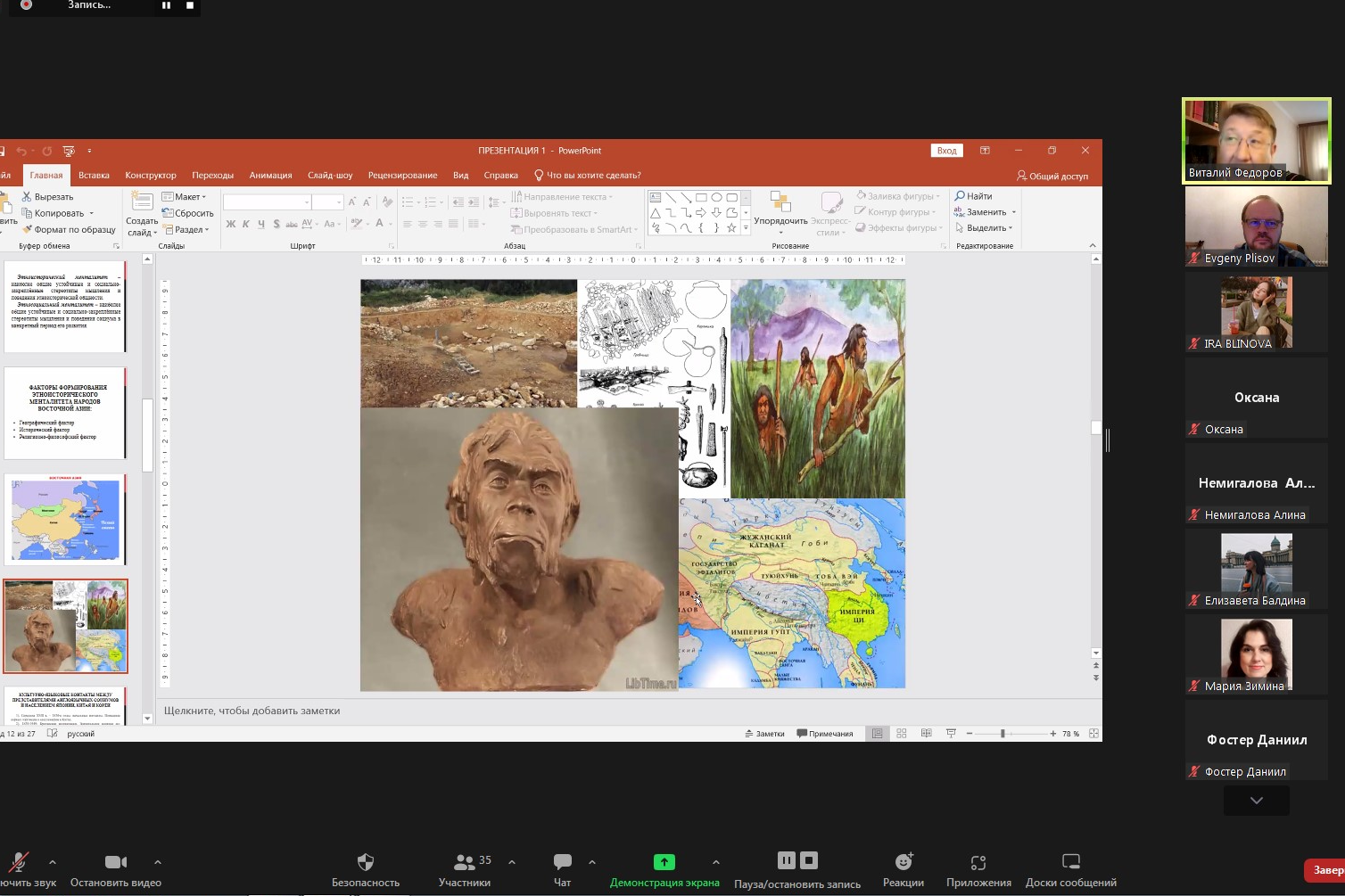This screenshot has height=896, width=1345.
Task: Switch to Конструктор ribbon tab
Action: (x=151, y=176)
